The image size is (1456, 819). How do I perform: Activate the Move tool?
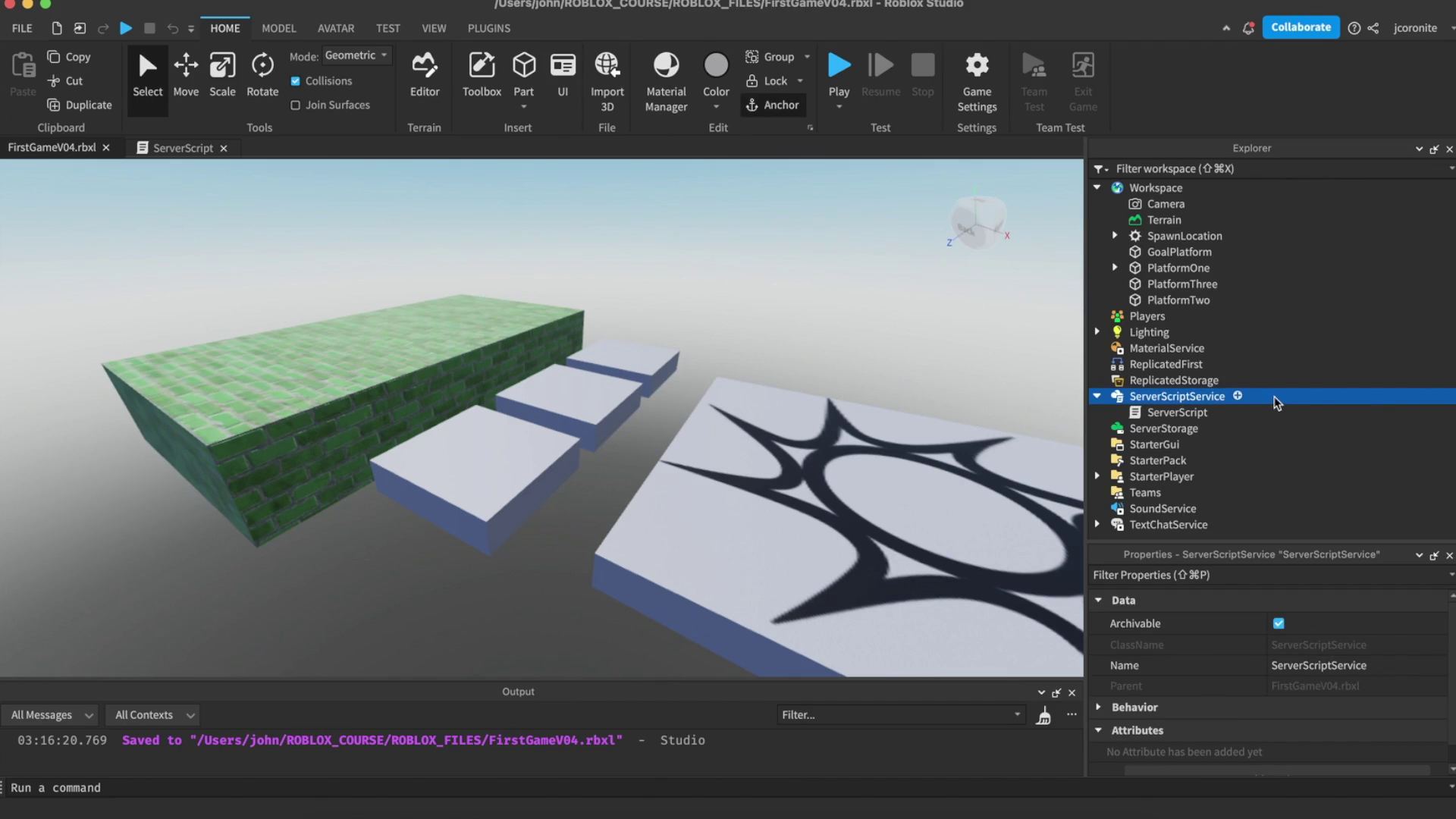[x=186, y=76]
